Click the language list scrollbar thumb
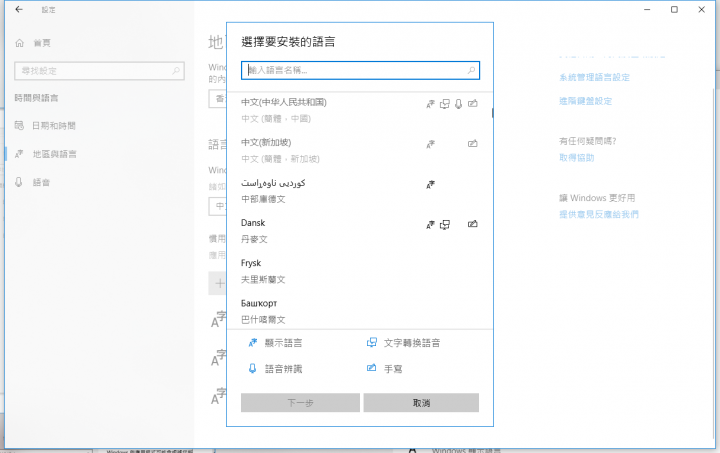 tap(492, 113)
